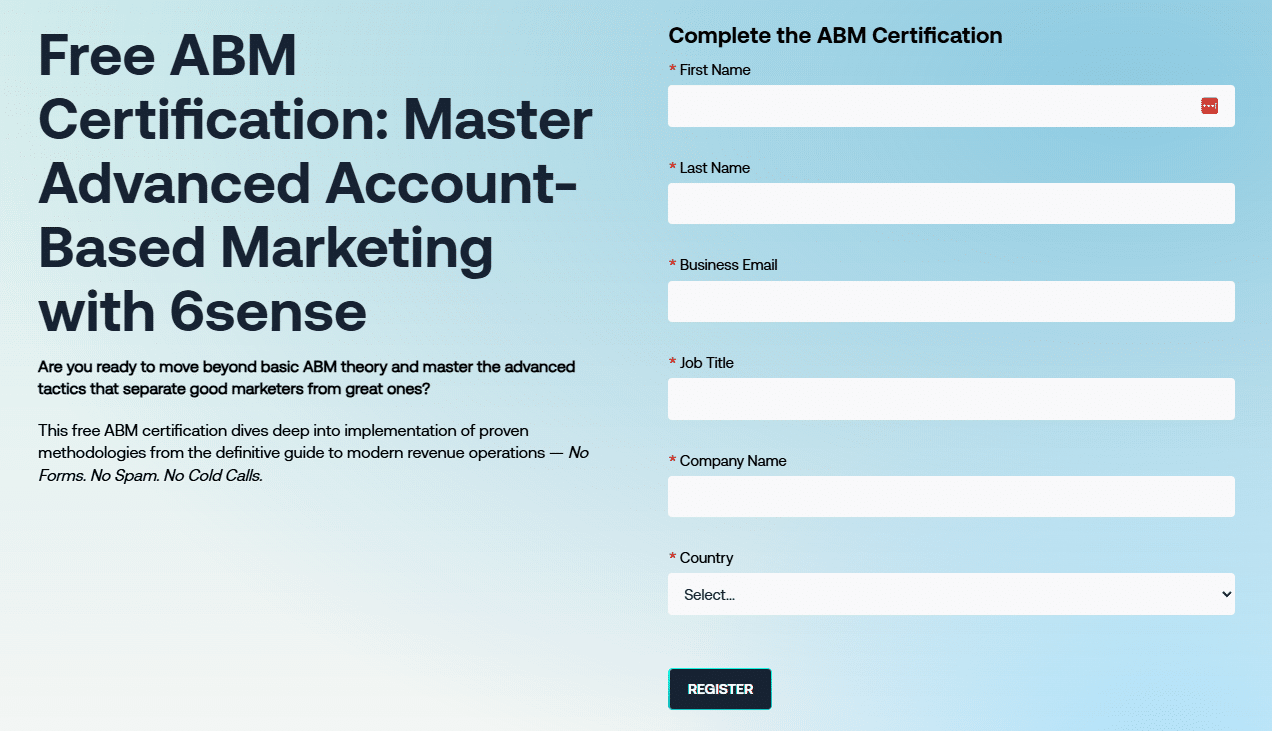Click into the Last Name text box

[950, 204]
